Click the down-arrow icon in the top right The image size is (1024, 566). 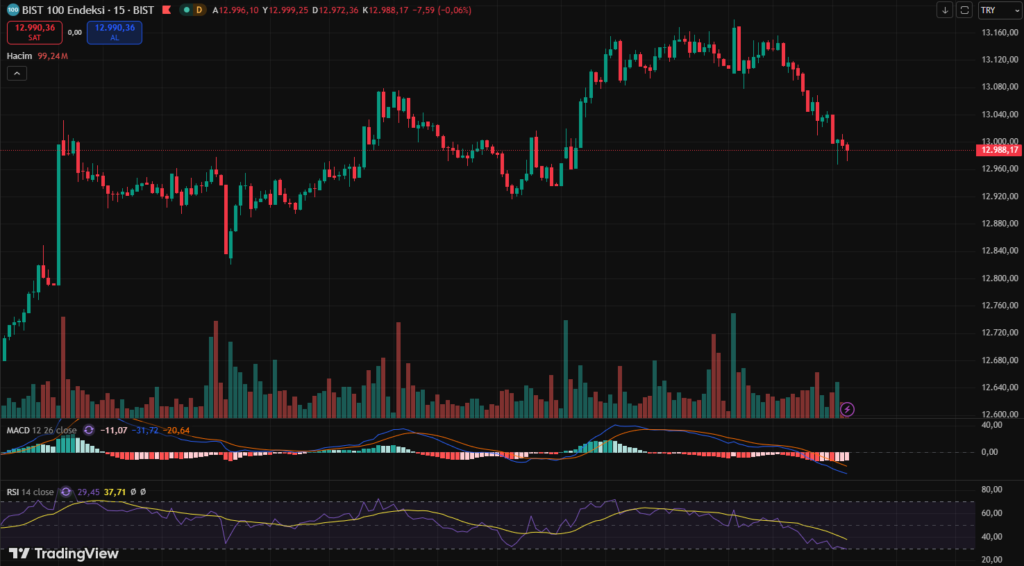(x=945, y=10)
